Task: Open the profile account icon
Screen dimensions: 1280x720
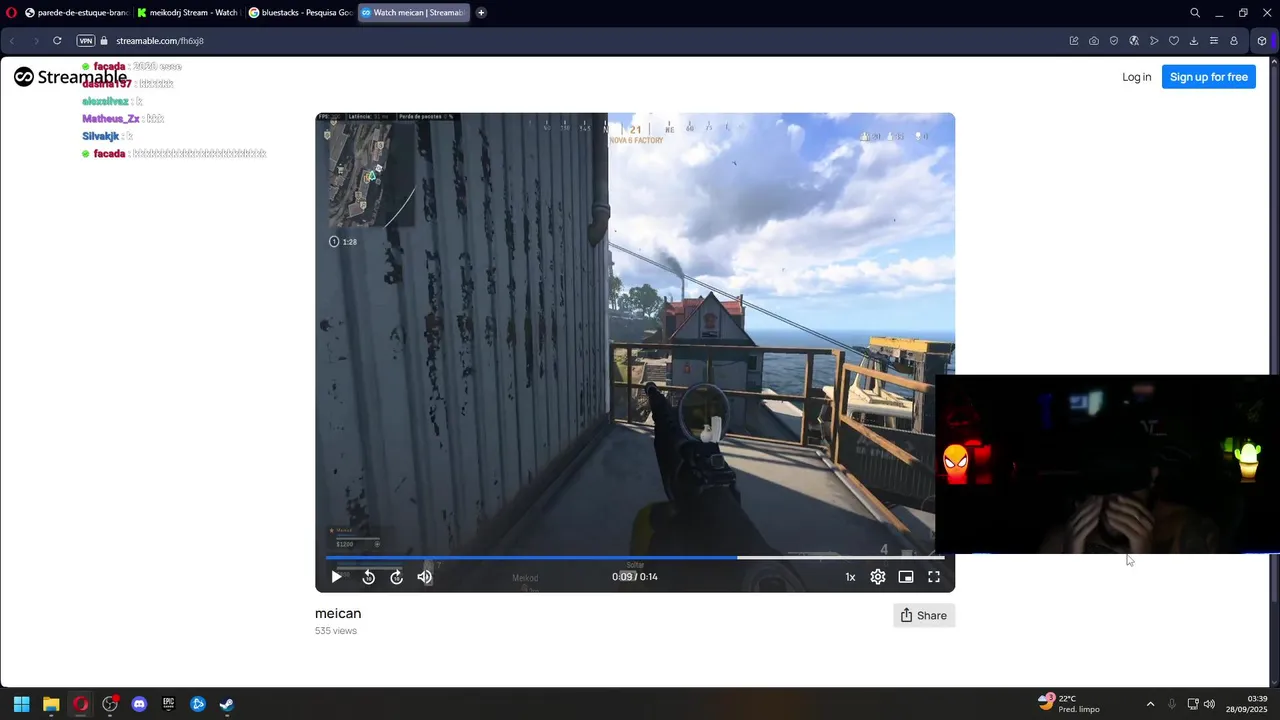Action: [x=1234, y=41]
